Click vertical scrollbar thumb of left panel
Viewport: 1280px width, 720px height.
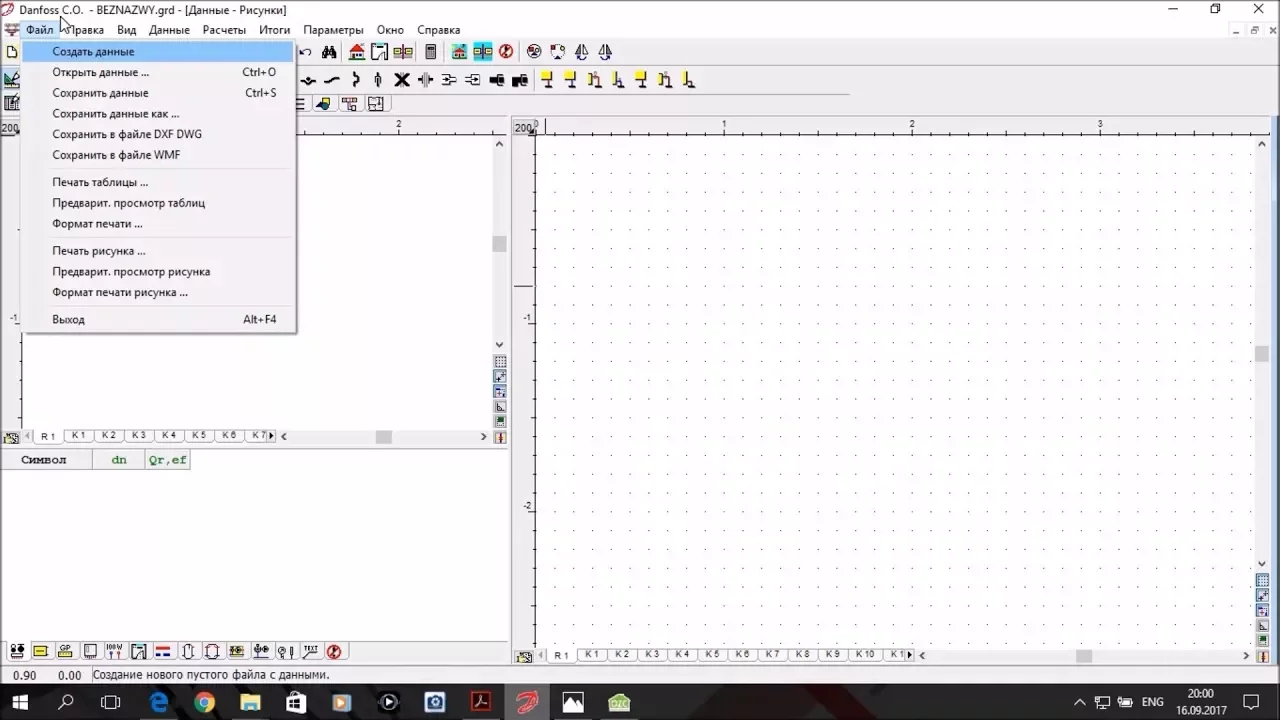tap(500, 244)
